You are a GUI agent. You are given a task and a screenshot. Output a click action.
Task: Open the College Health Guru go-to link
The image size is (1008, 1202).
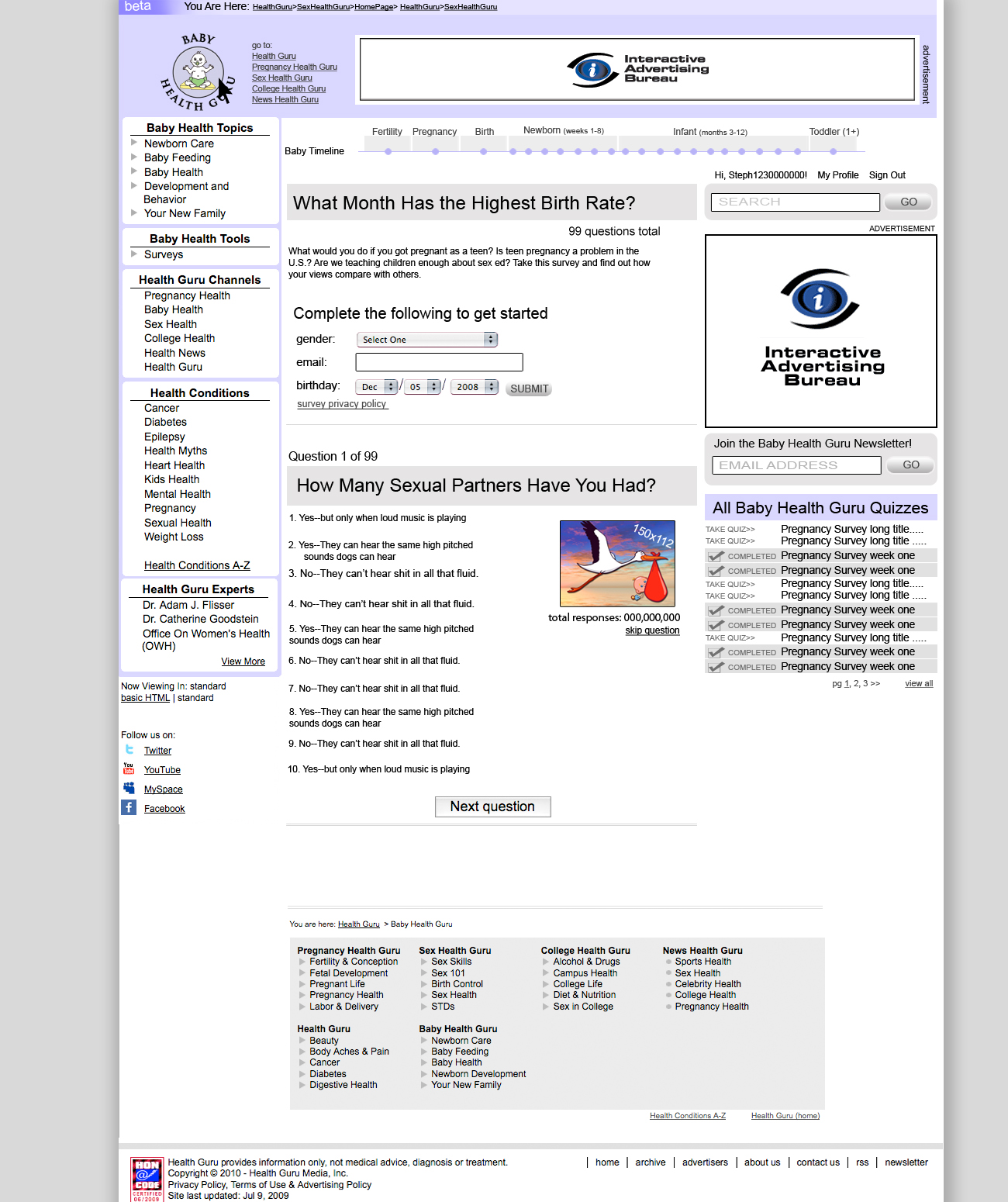tap(288, 88)
